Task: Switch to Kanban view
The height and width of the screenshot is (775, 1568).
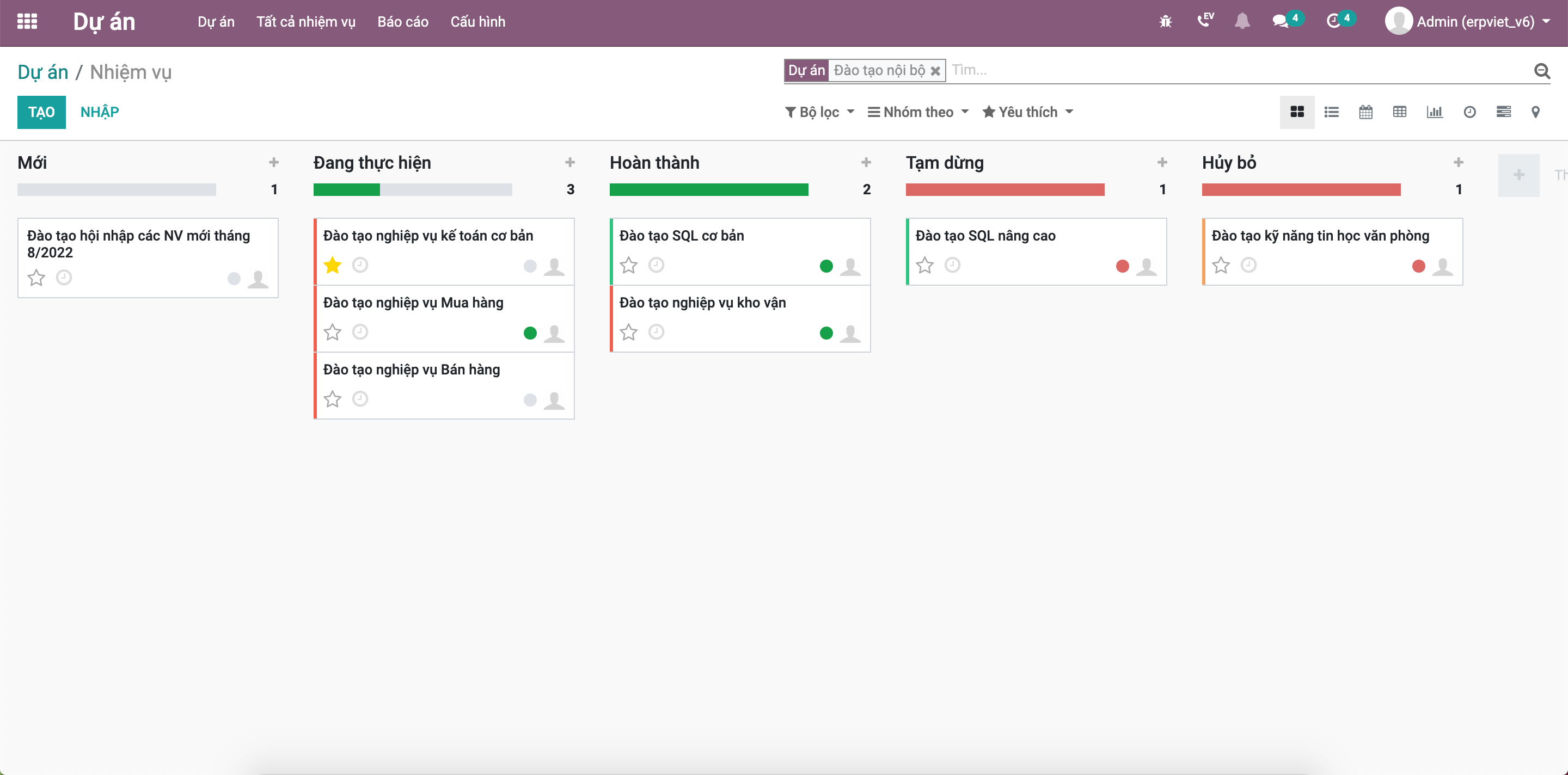Action: pyautogui.click(x=1296, y=112)
